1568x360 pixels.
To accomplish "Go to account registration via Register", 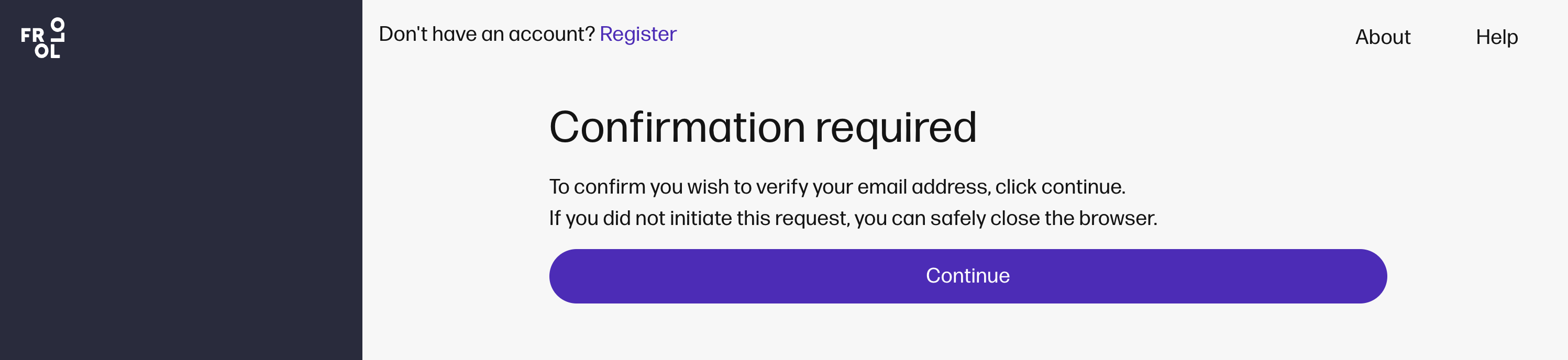I will [x=637, y=34].
